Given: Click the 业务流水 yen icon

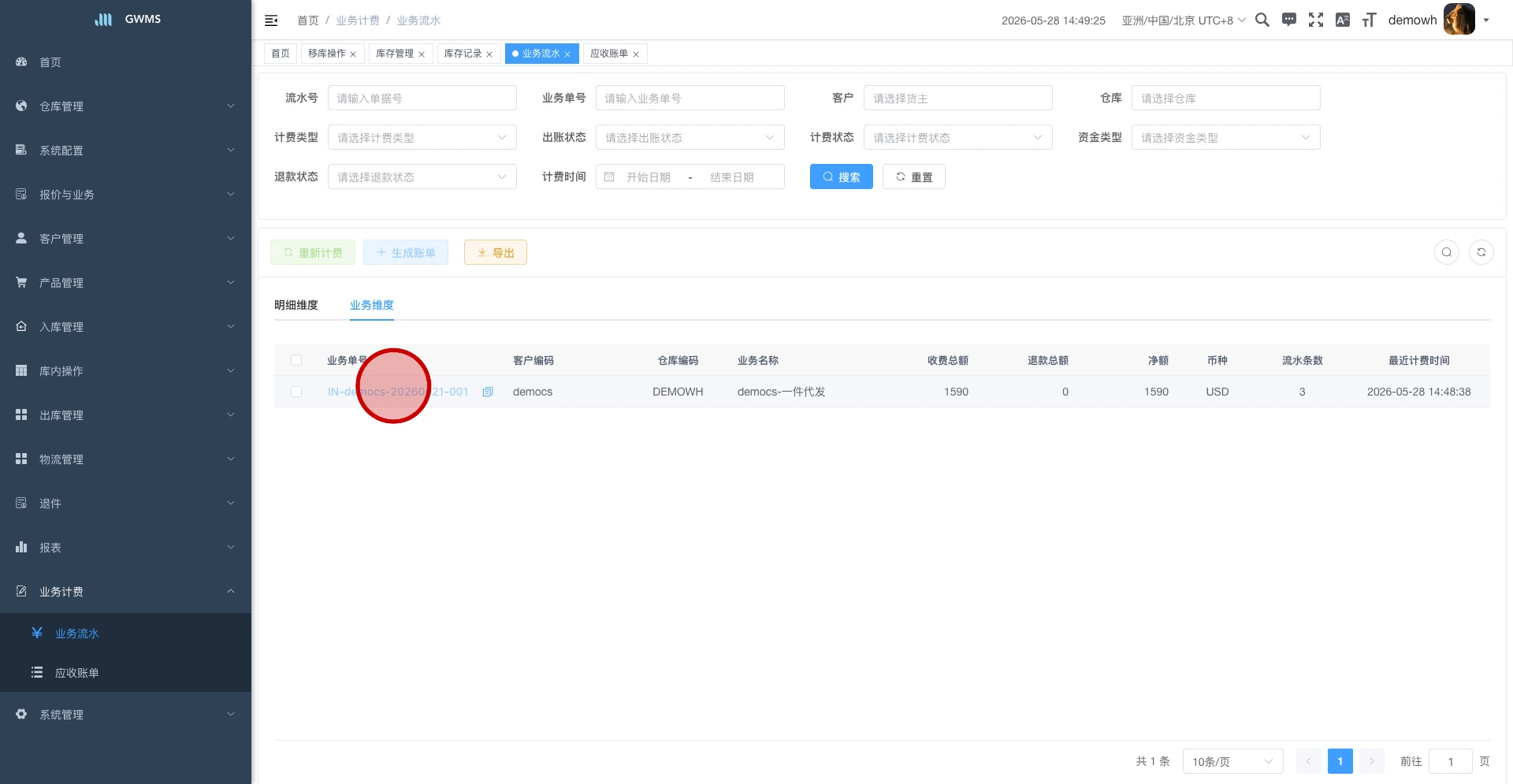Looking at the screenshot, I should point(37,633).
